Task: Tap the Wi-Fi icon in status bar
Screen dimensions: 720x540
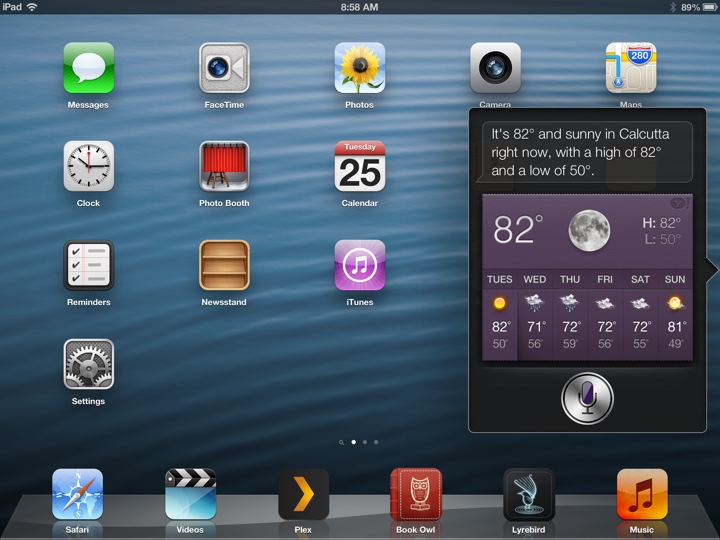Action: pyautogui.click(x=32, y=7)
